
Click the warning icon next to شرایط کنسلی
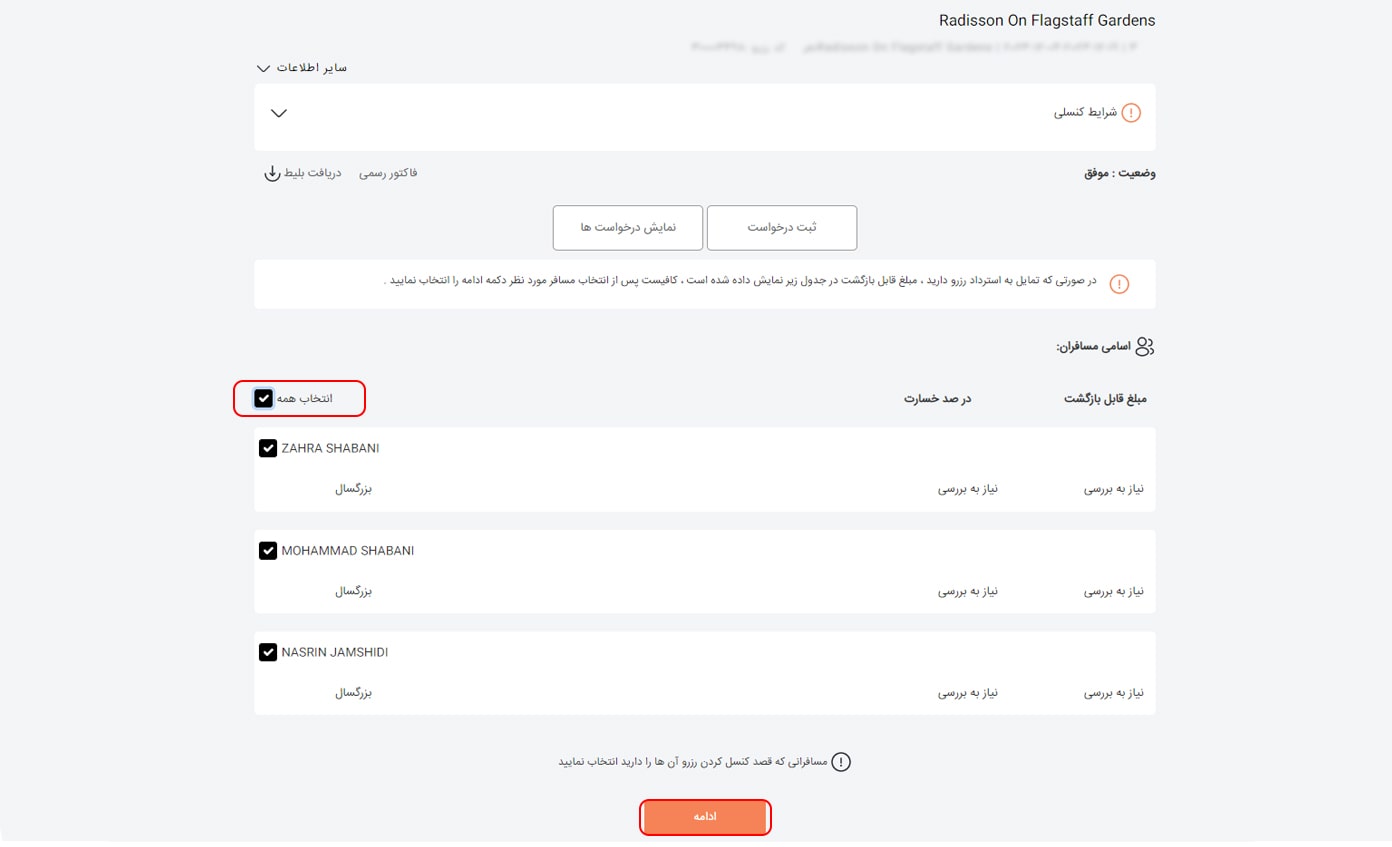click(1130, 113)
